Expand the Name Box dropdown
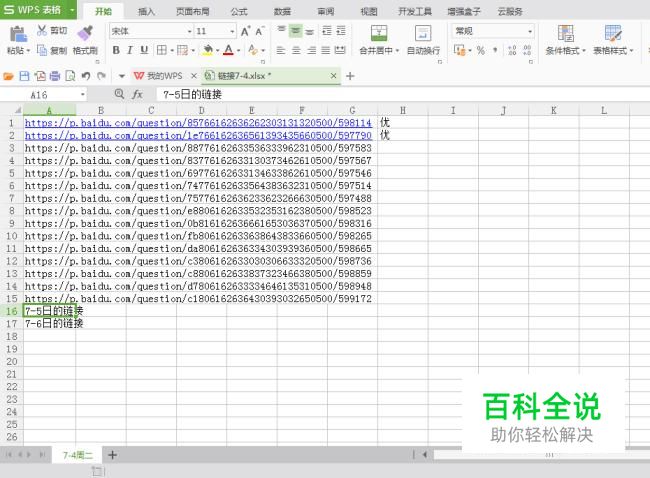This screenshot has height=478, width=650. coord(82,95)
